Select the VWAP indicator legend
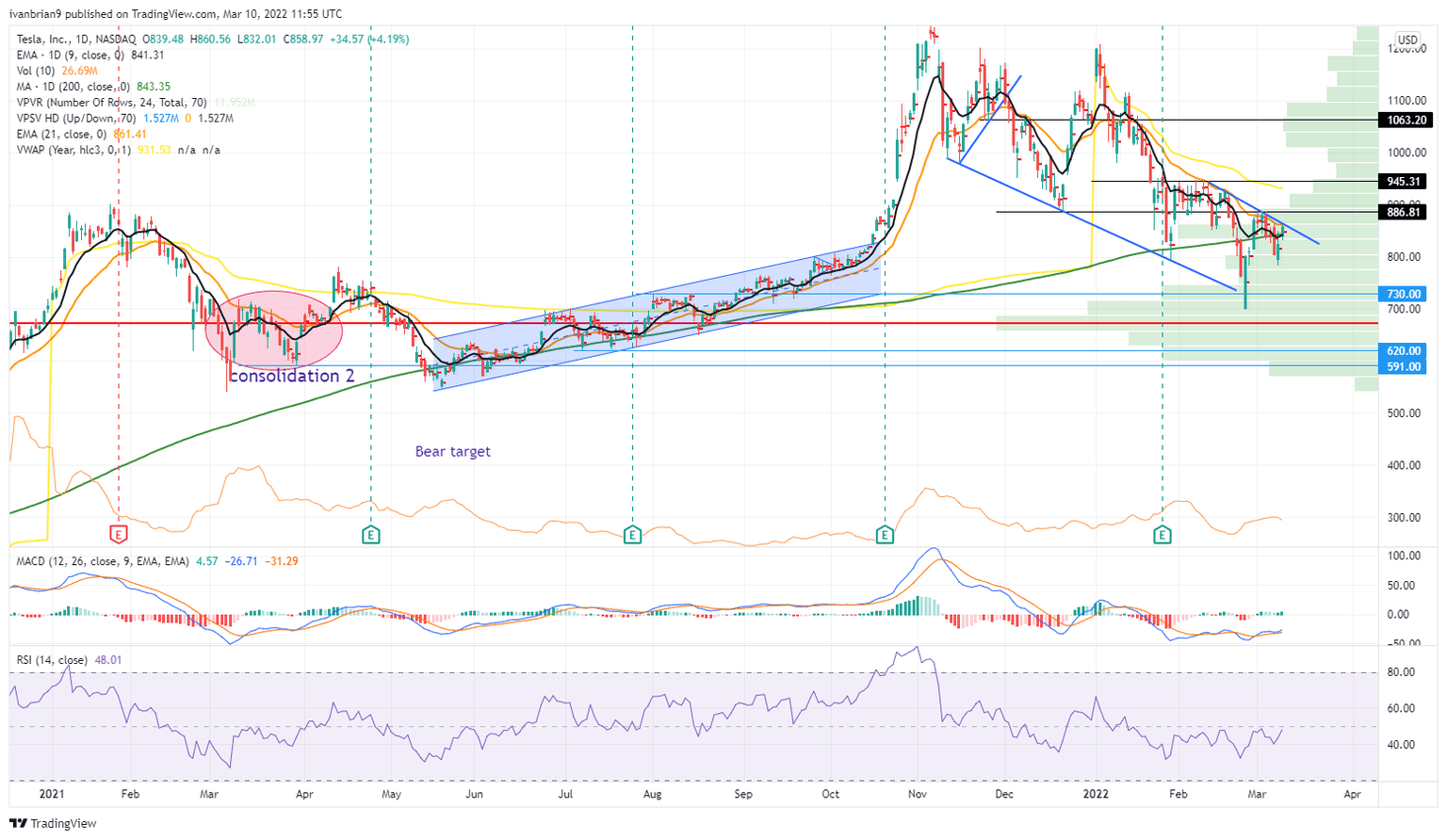 pos(119,150)
